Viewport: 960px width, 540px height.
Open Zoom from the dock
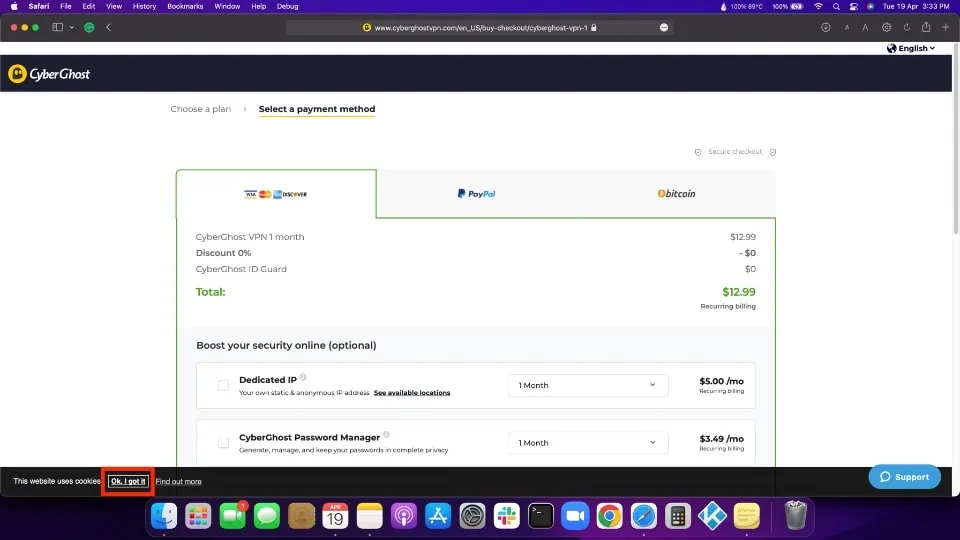point(575,516)
